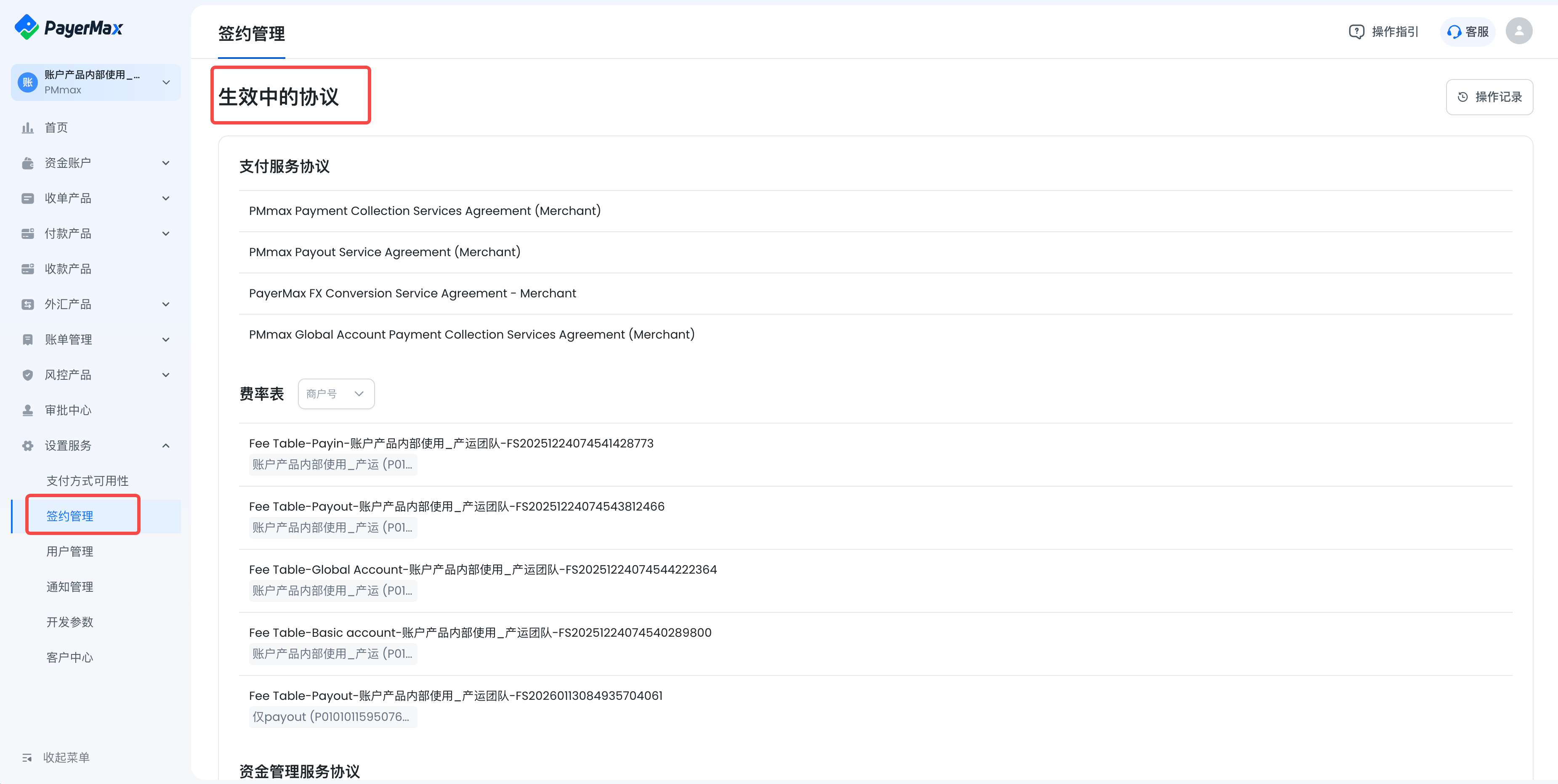This screenshot has width=1558, height=784.
Task: Go to 首页 in the sidebar
Action: pyautogui.click(x=96, y=127)
